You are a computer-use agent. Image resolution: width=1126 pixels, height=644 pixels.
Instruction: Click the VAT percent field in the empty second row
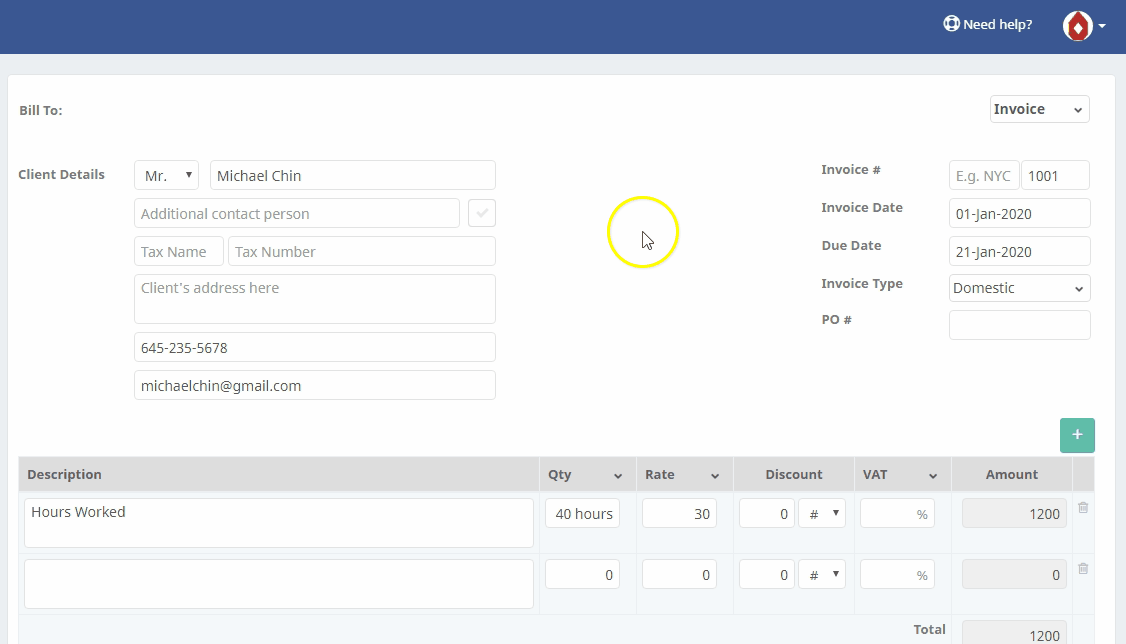[898, 574]
